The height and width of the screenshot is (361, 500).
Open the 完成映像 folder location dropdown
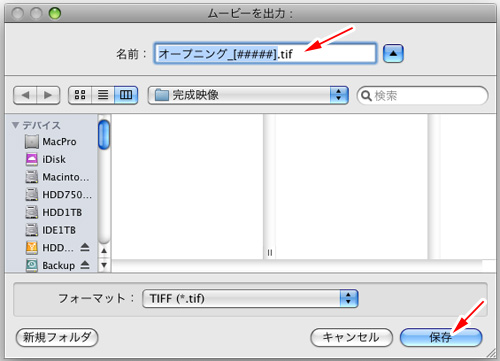click(248, 95)
